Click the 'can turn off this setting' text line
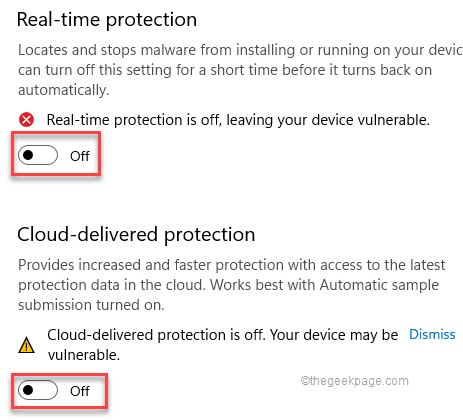The width and height of the screenshot is (463, 420). coord(225,70)
